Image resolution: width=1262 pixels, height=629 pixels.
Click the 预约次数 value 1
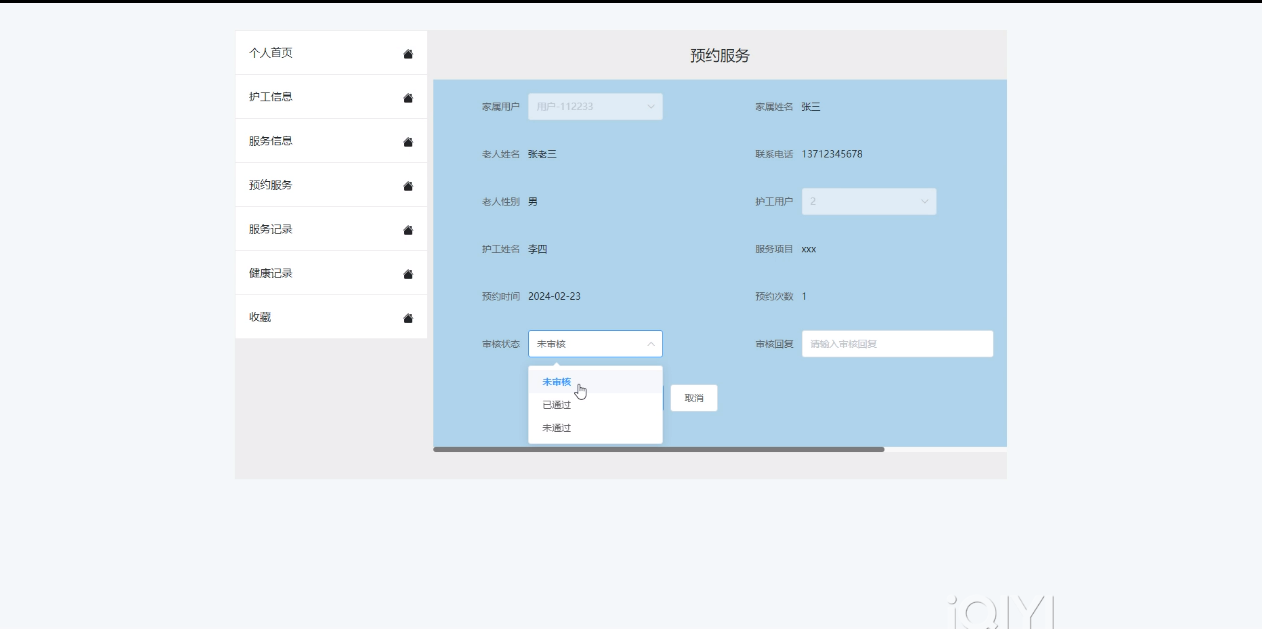click(804, 296)
